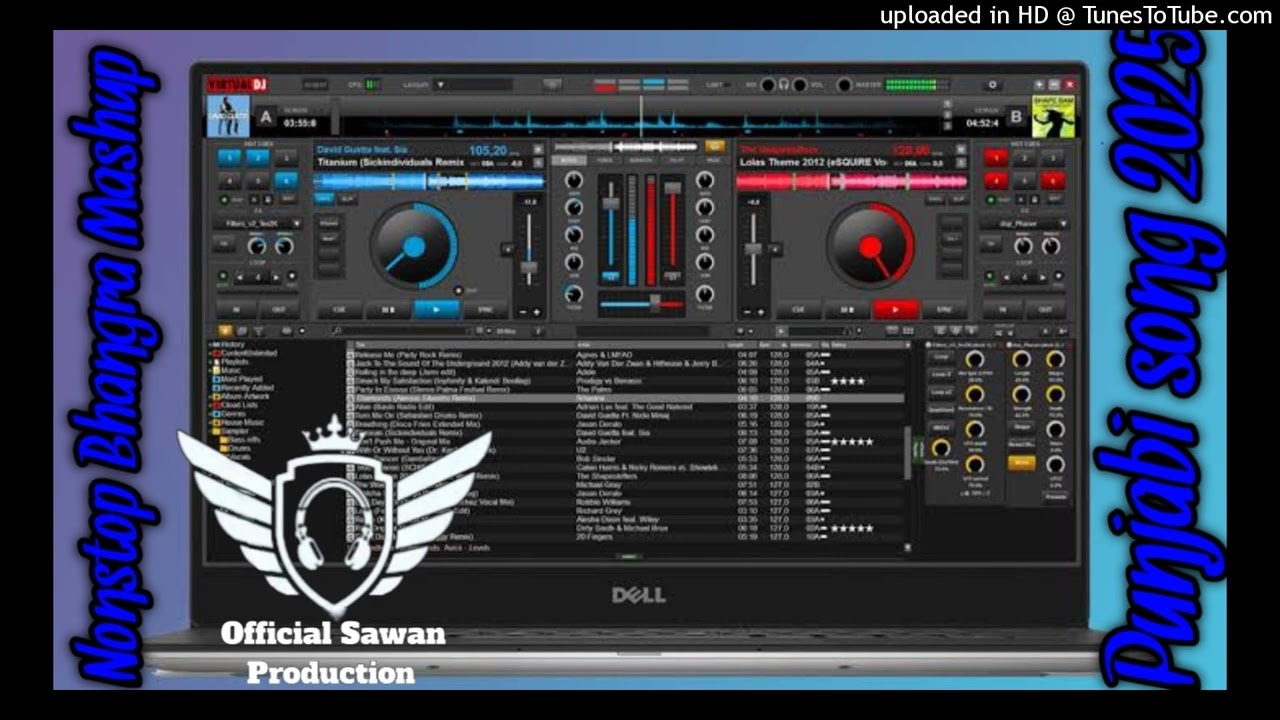Trigger hot cue 1 on deck A
The height and width of the screenshot is (720, 1280).
(229, 157)
